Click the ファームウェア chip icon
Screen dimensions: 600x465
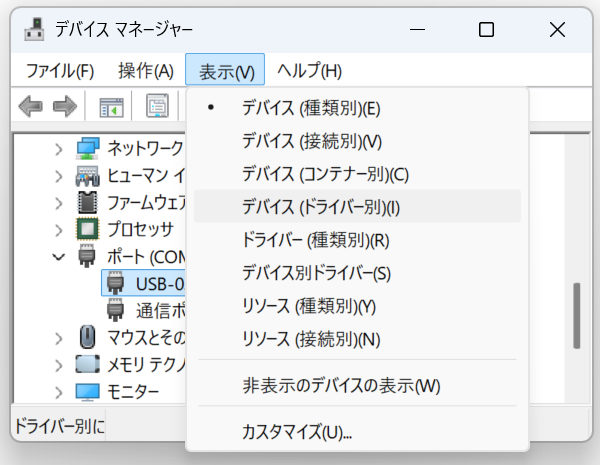(88, 203)
